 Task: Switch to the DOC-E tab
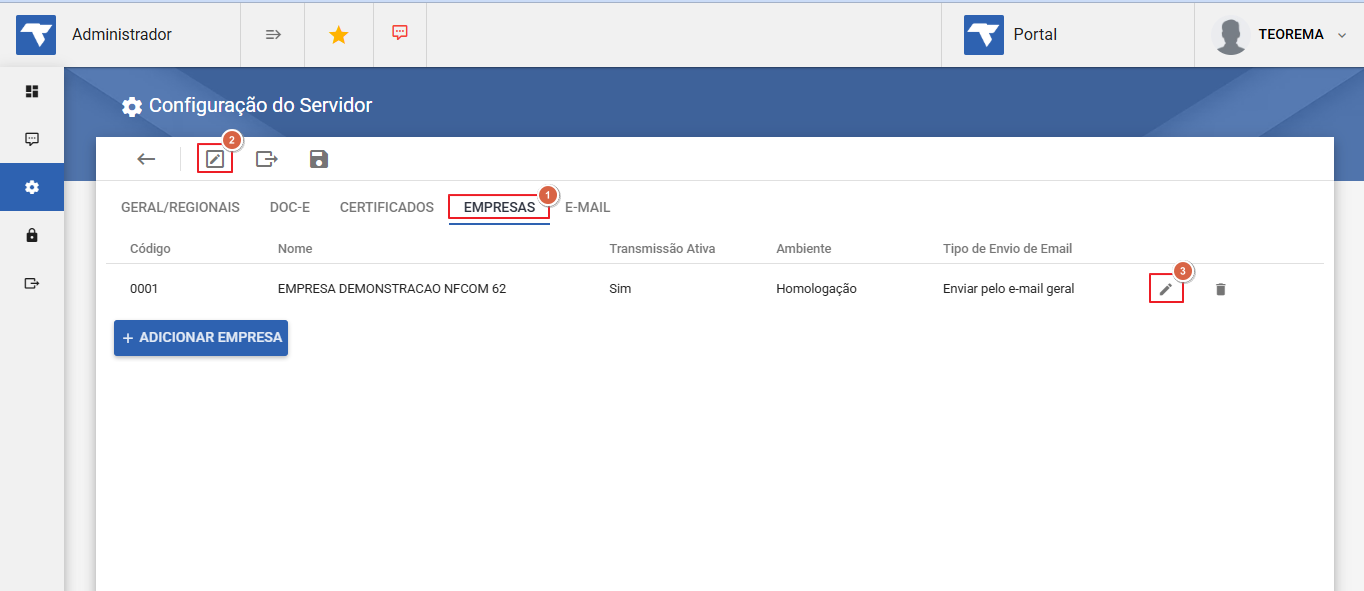click(x=290, y=208)
